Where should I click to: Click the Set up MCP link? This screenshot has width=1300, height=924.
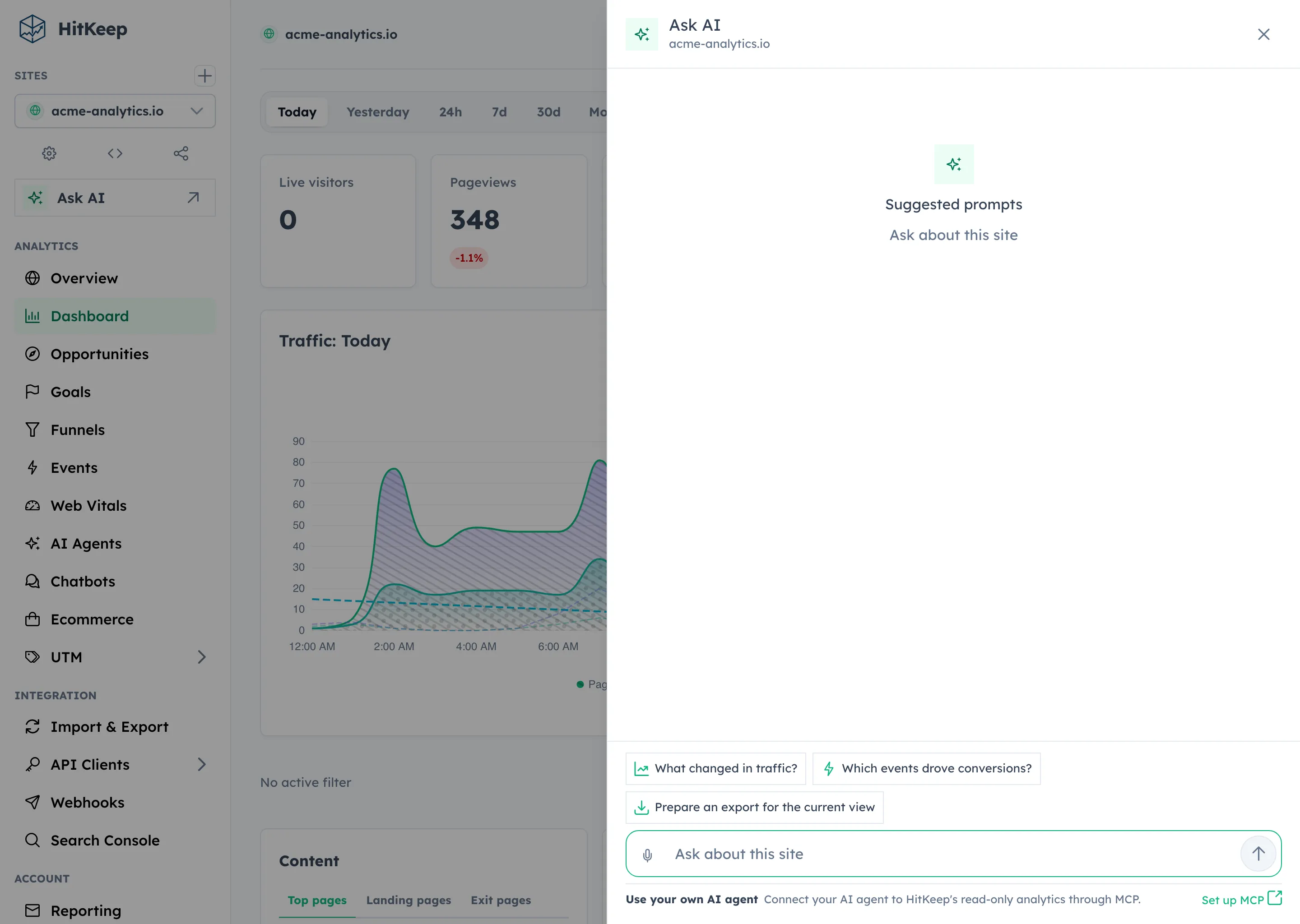[x=1241, y=900]
